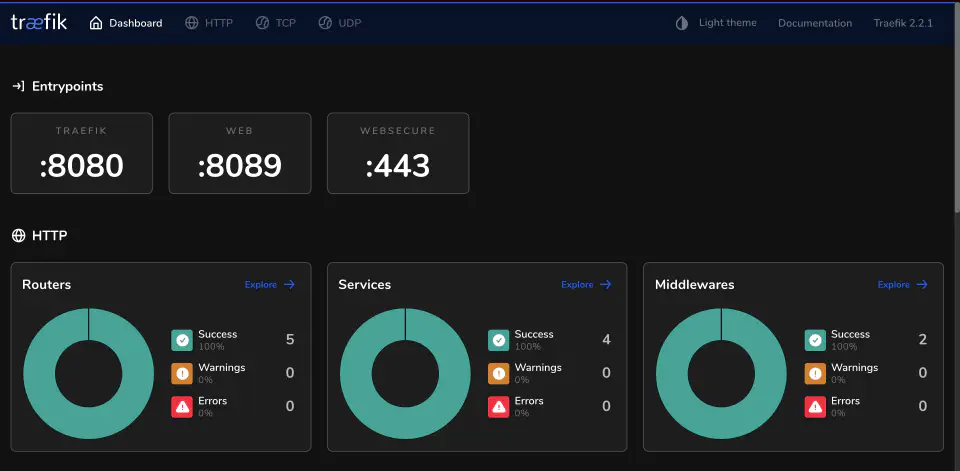Click Services Errors count 0

607,406
